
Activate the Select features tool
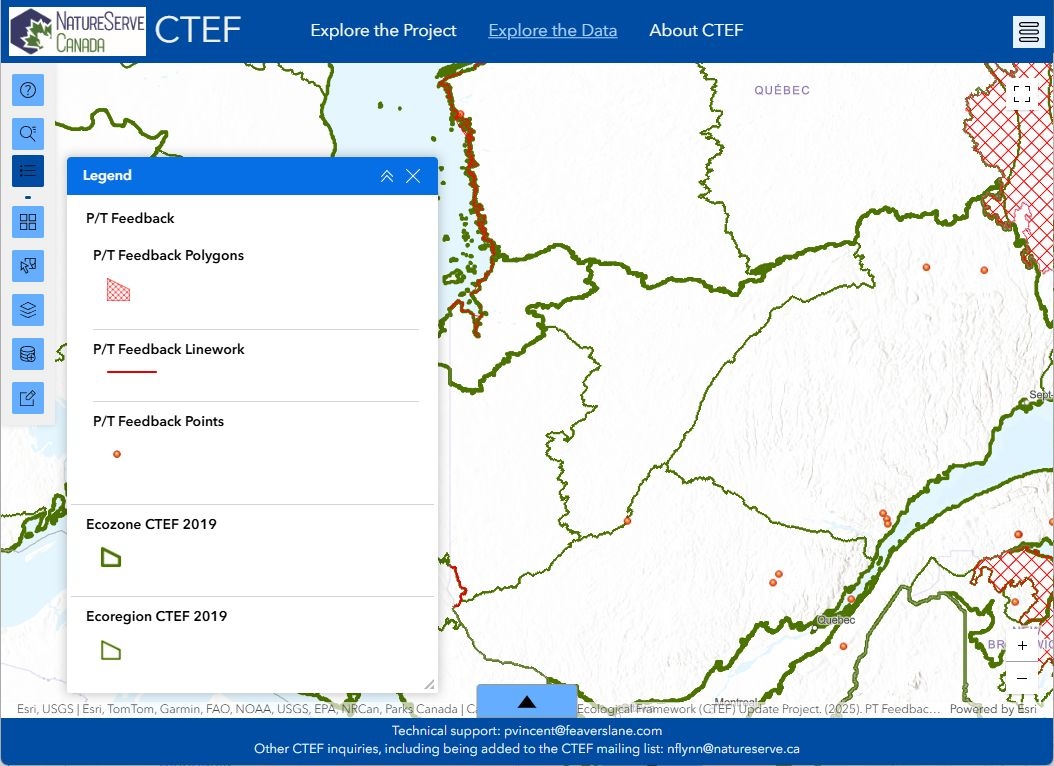click(x=28, y=266)
